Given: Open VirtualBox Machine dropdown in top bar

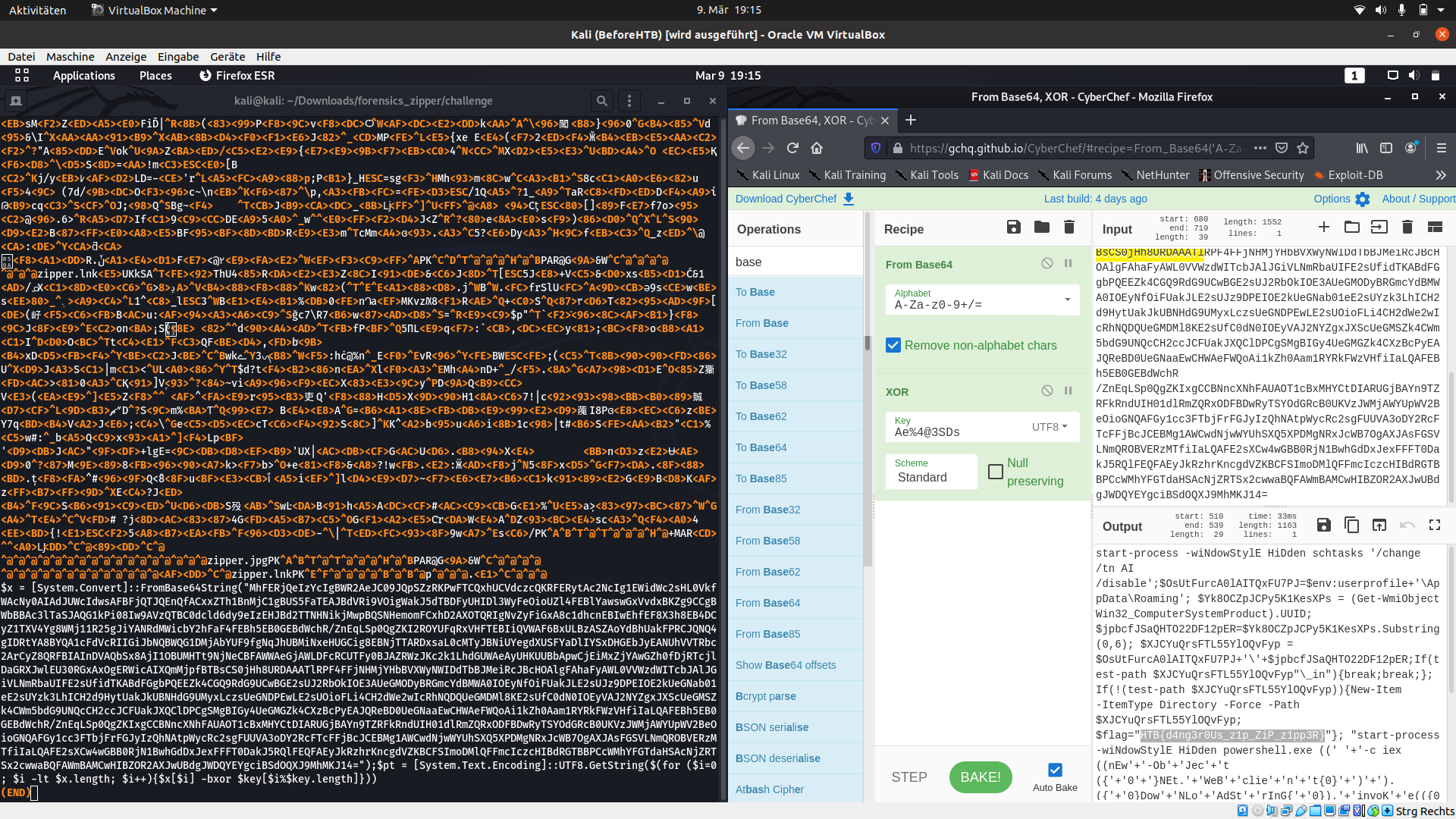Looking at the screenshot, I should (x=155, y=10).
